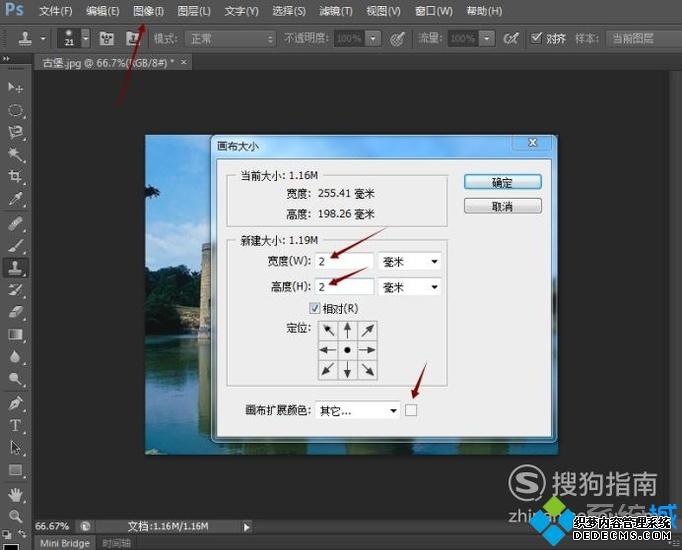Set anchor to center dot
682x550 pixels.
click(348, 350)
